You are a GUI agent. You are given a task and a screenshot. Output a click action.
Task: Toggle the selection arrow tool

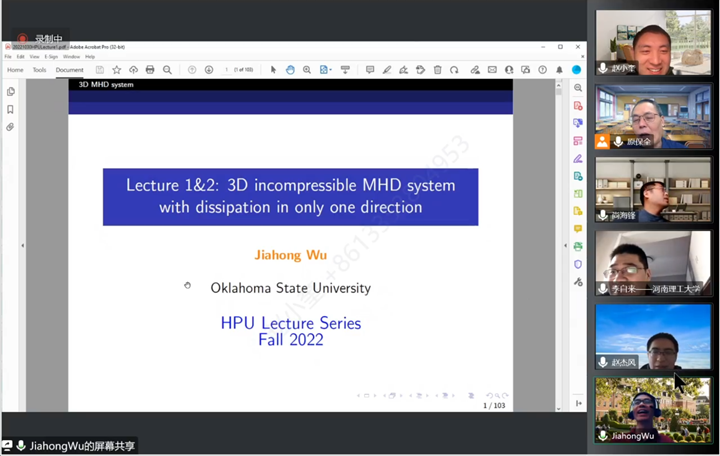(x=273, y=70)
